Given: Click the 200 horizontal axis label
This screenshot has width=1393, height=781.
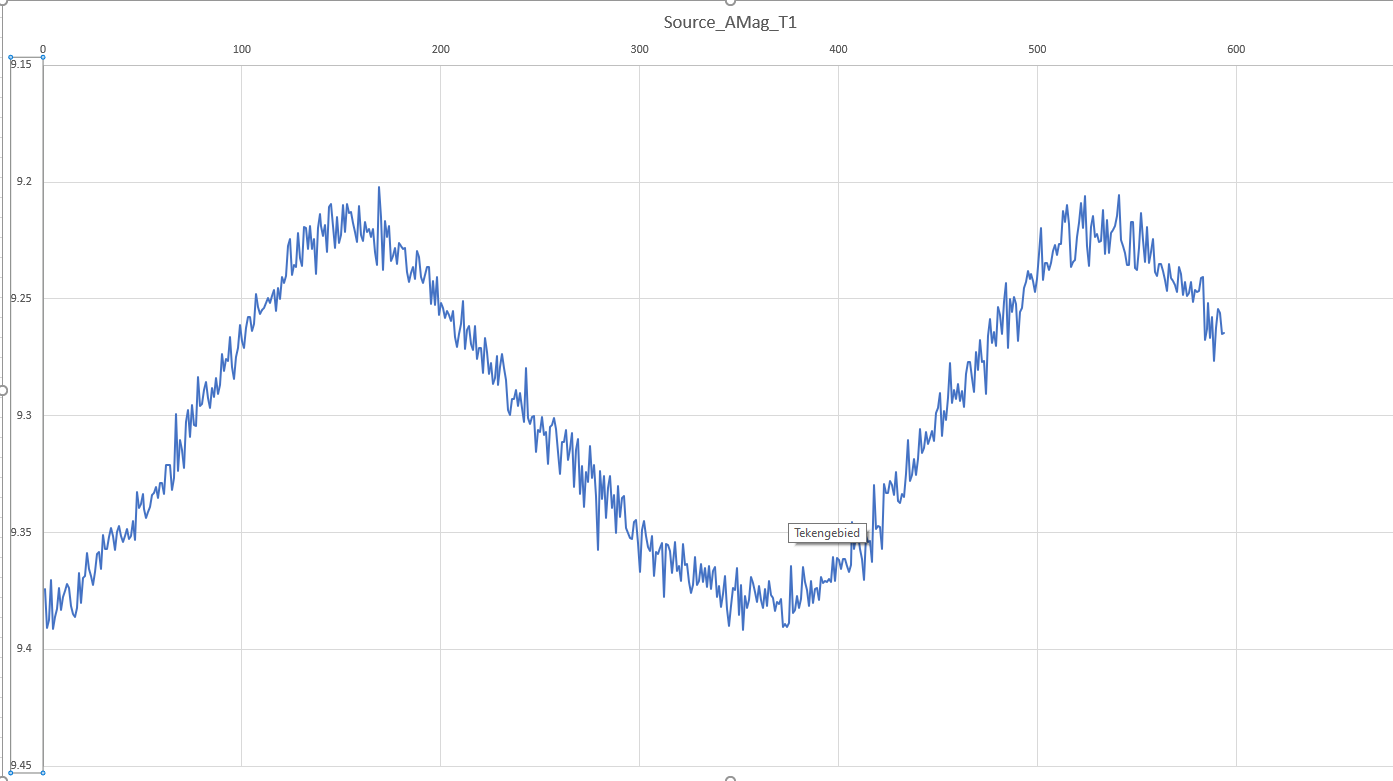Looking at the screenshot, I should click(440, 49).
